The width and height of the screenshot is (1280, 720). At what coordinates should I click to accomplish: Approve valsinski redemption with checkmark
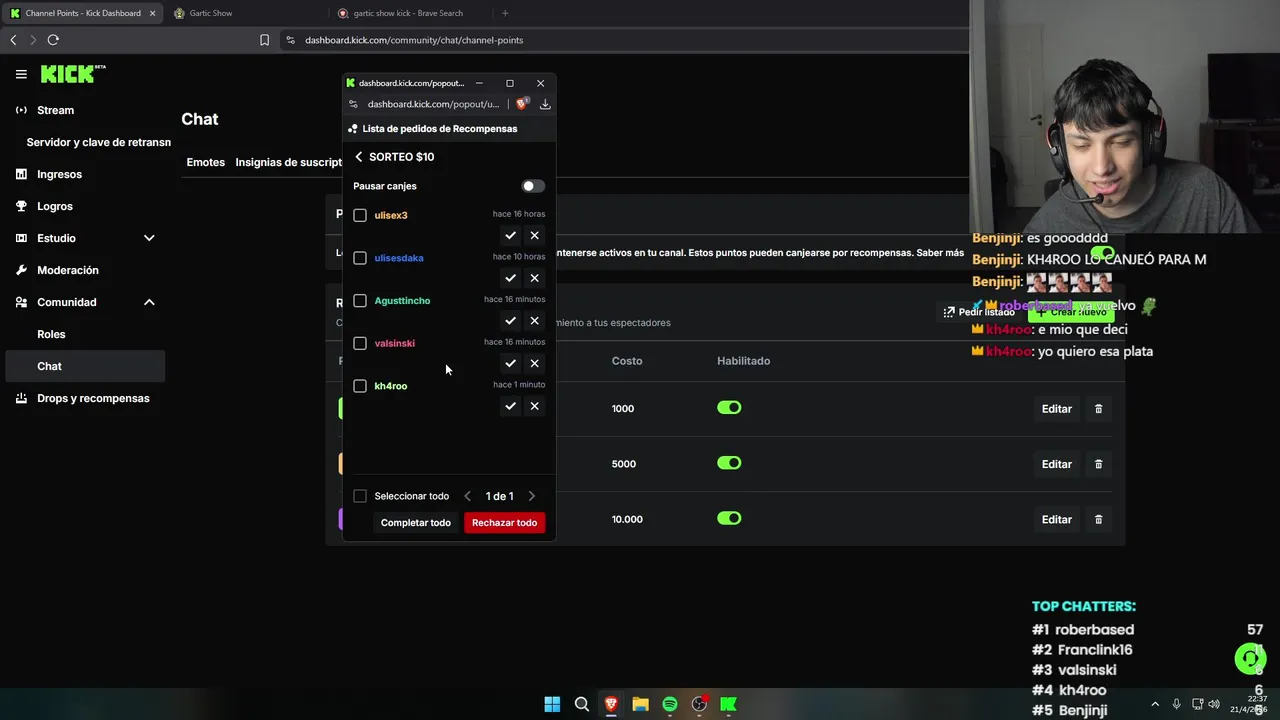tap(510, 364)
